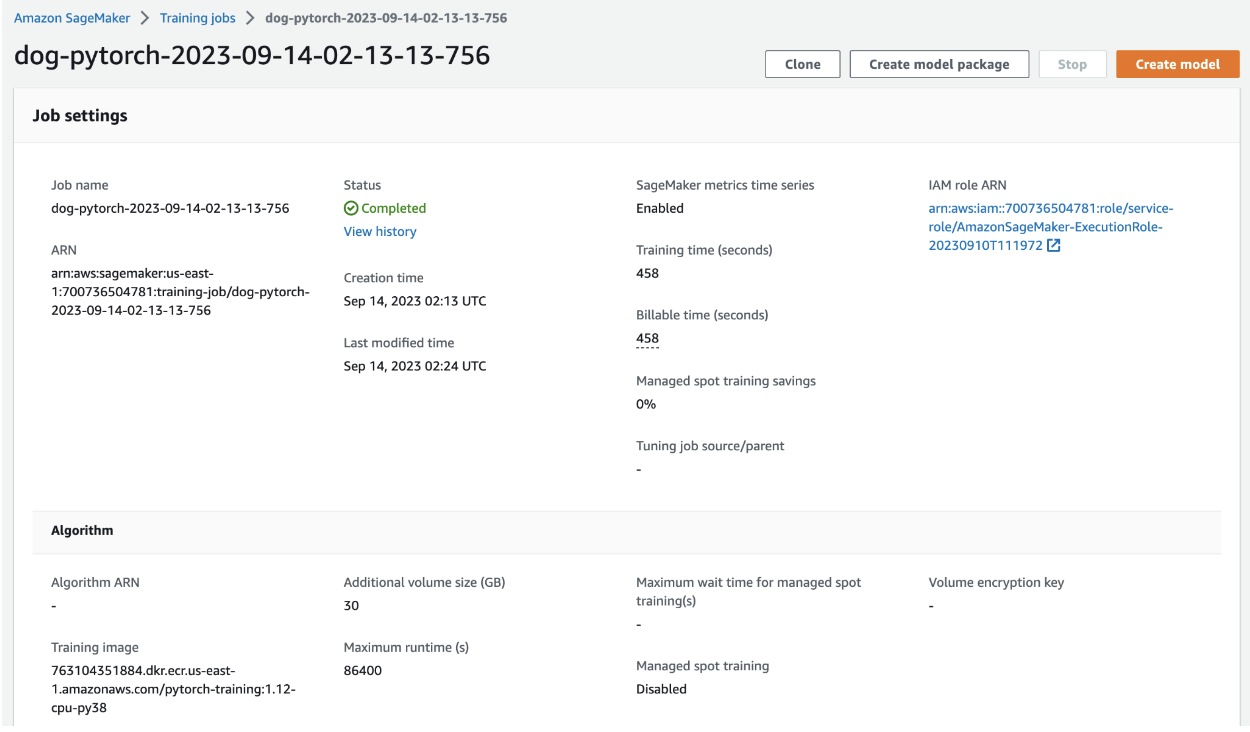Click Creation time value Sep 14, 2023 02:13 UTC
This screenshot has height=732, width=1250.
(x=415, y=301)
